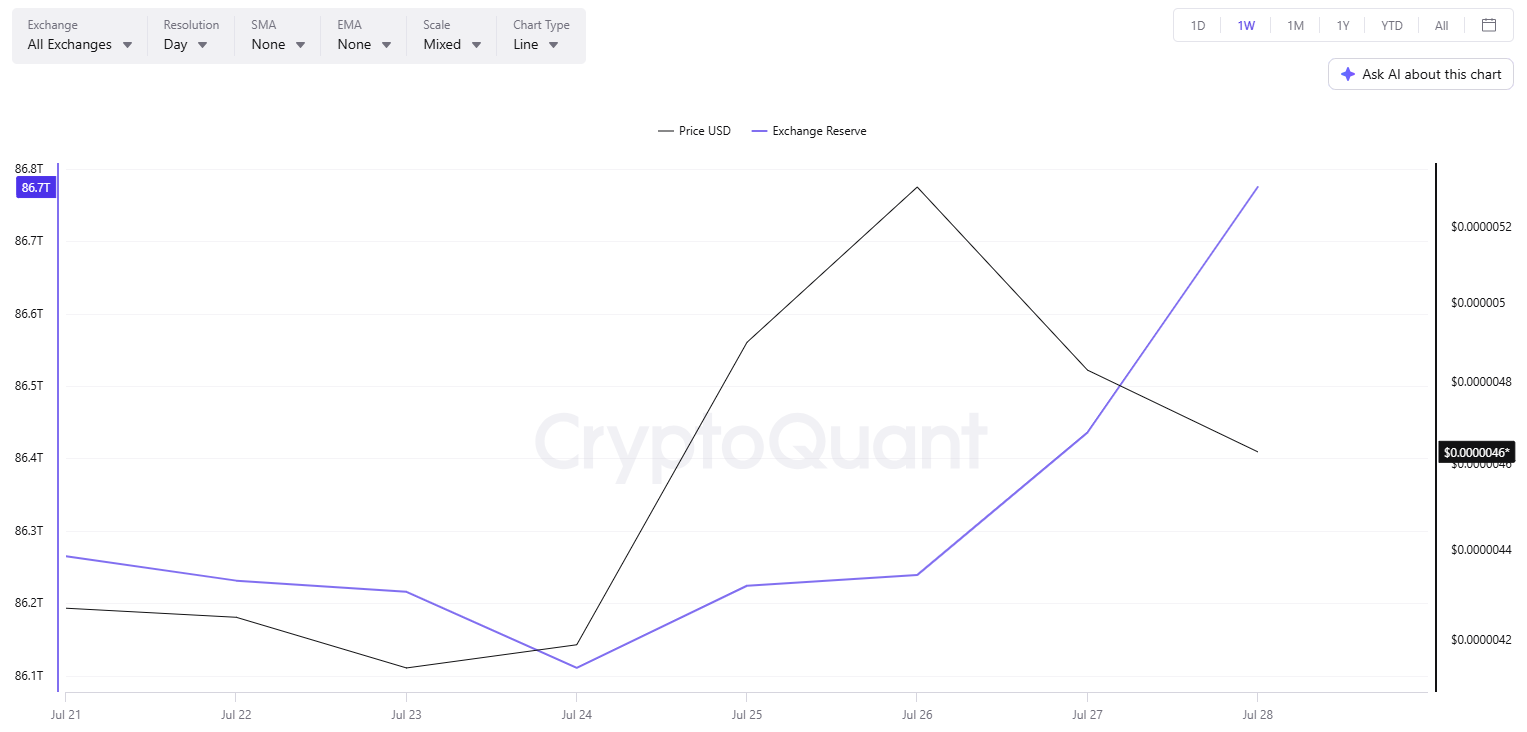The image size is (1527, 732).
Task: Expand the Scale Mixed dropdown
Action: [452, 36]
